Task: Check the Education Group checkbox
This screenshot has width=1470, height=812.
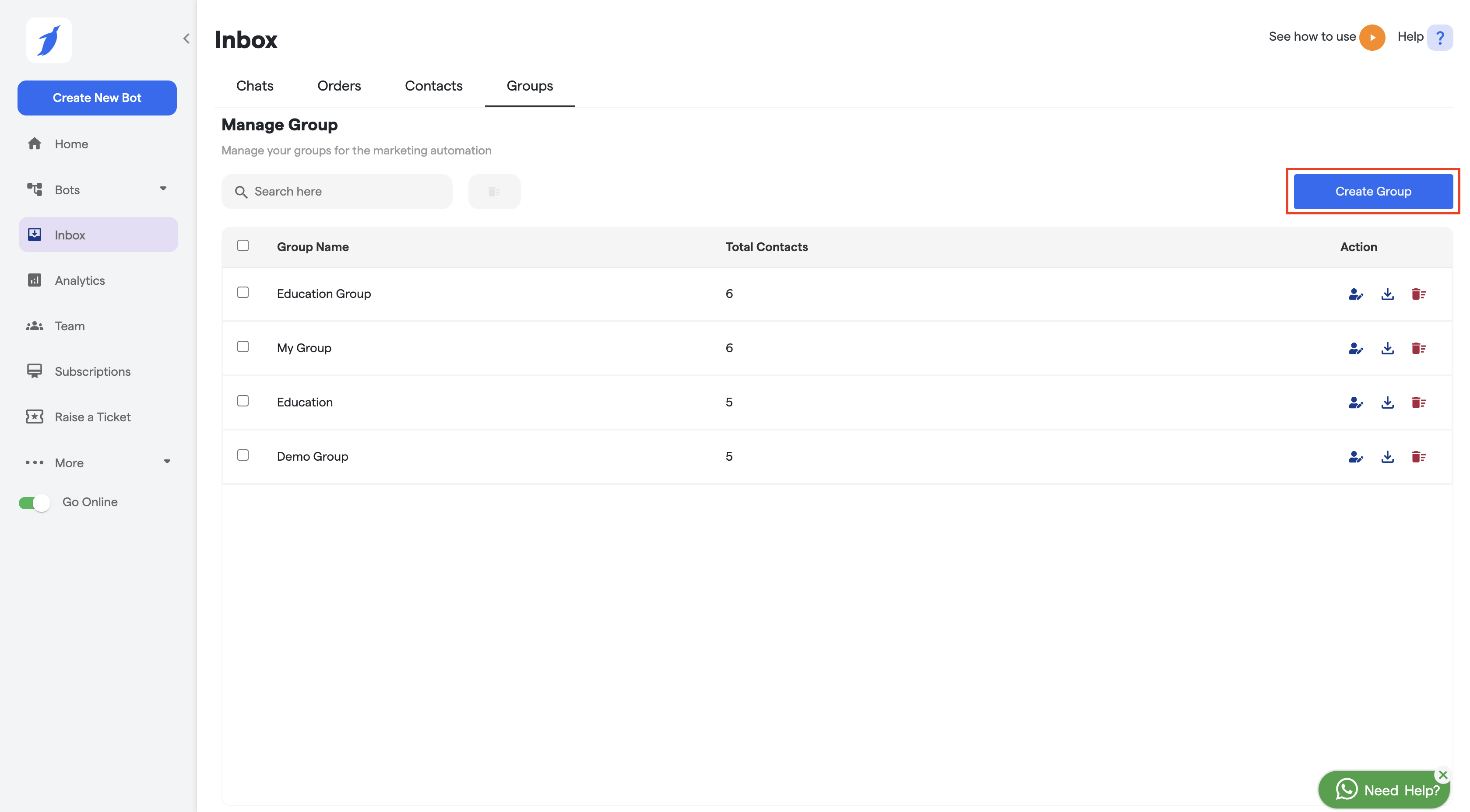Action: (243, 293)
